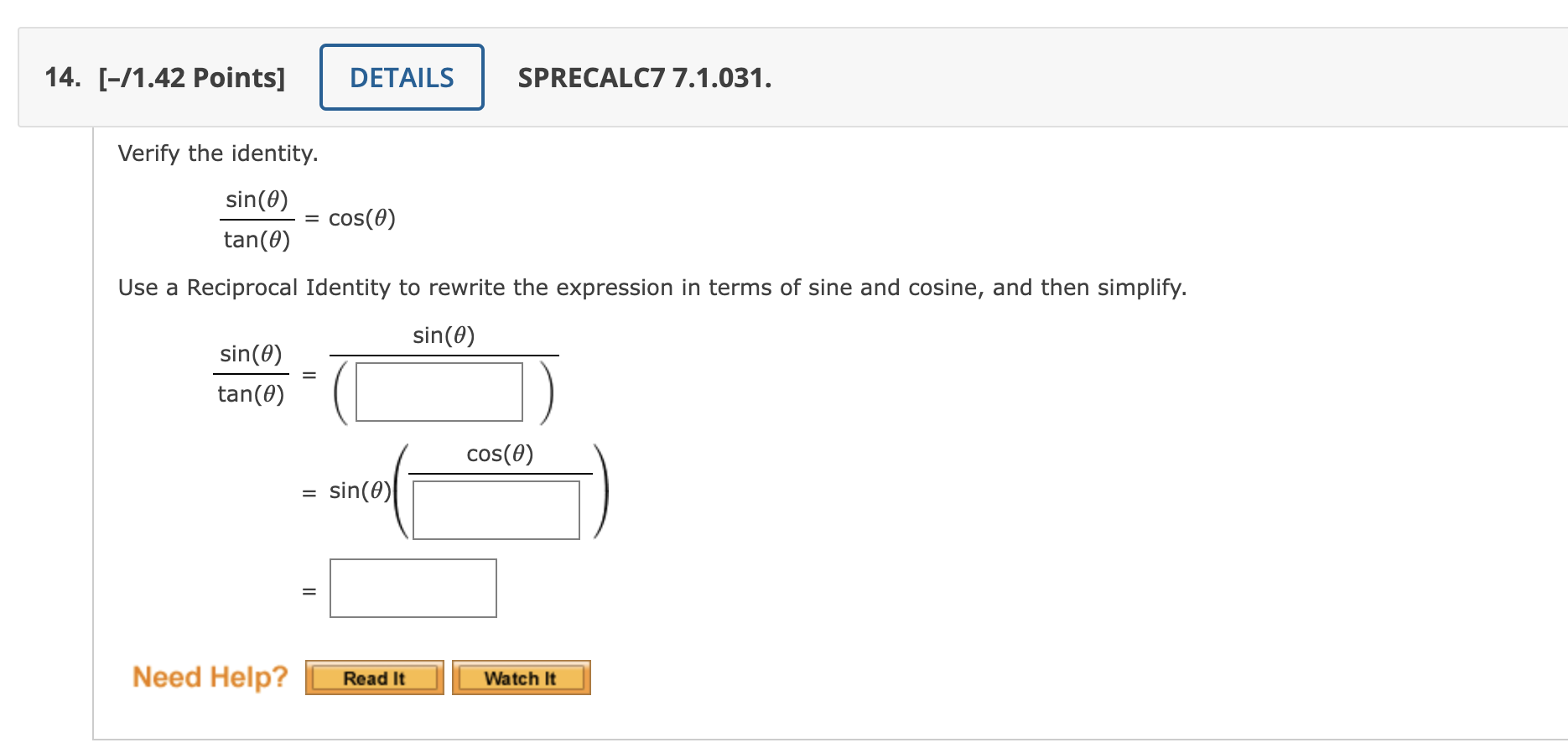The width and height of the screenshot is (1568, 753).
Task: Open the DETAILS button for question 14
Action: (402, 77)
